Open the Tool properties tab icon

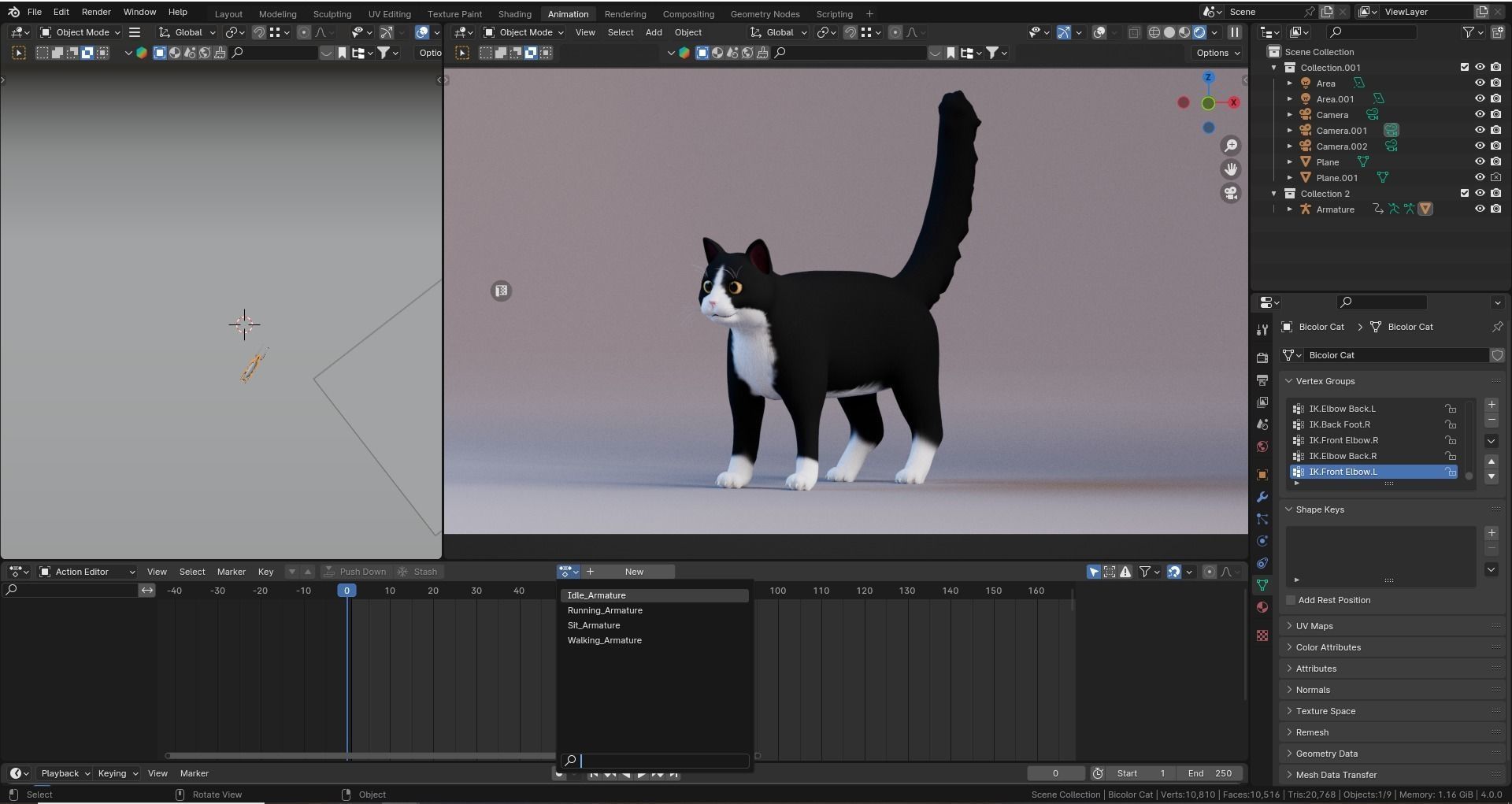[x=1262, y=330]
